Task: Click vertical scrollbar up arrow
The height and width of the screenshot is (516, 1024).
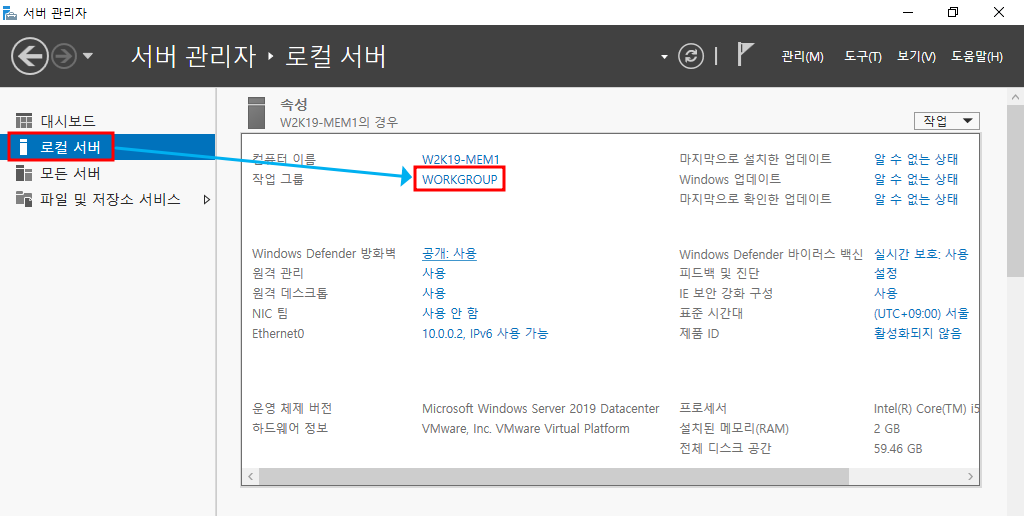Action: coord(1015,97)
